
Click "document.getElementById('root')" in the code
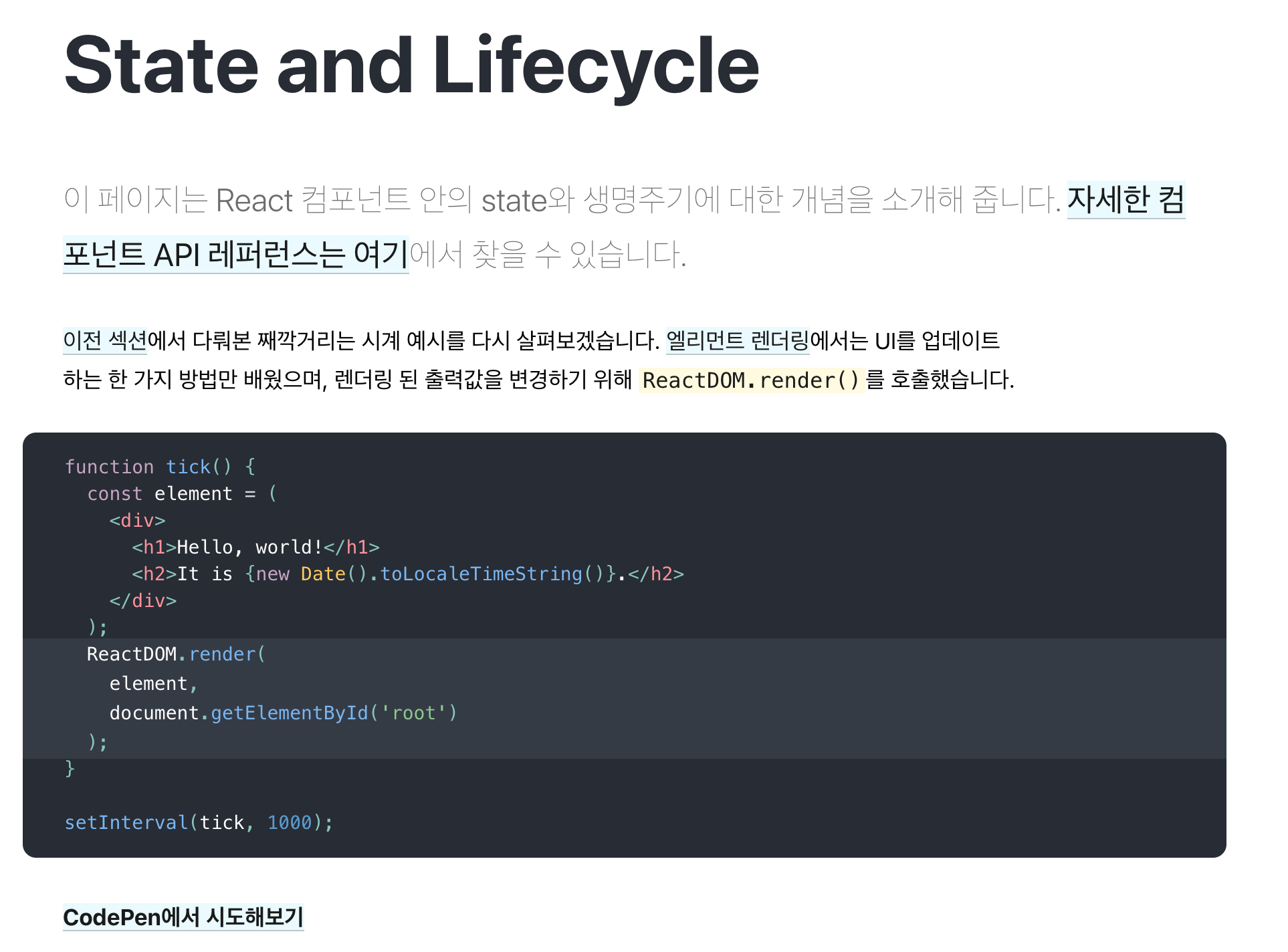point(283,713)
